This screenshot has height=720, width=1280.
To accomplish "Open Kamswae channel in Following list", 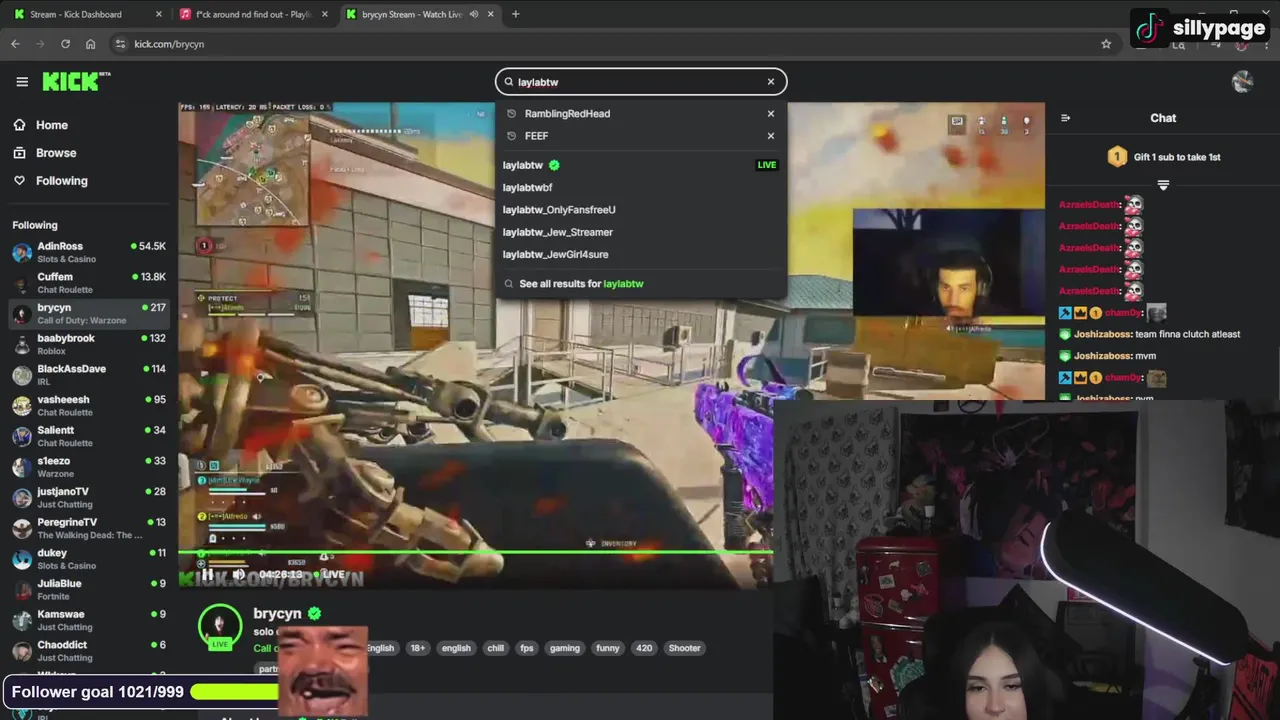I will click(88, 620).
